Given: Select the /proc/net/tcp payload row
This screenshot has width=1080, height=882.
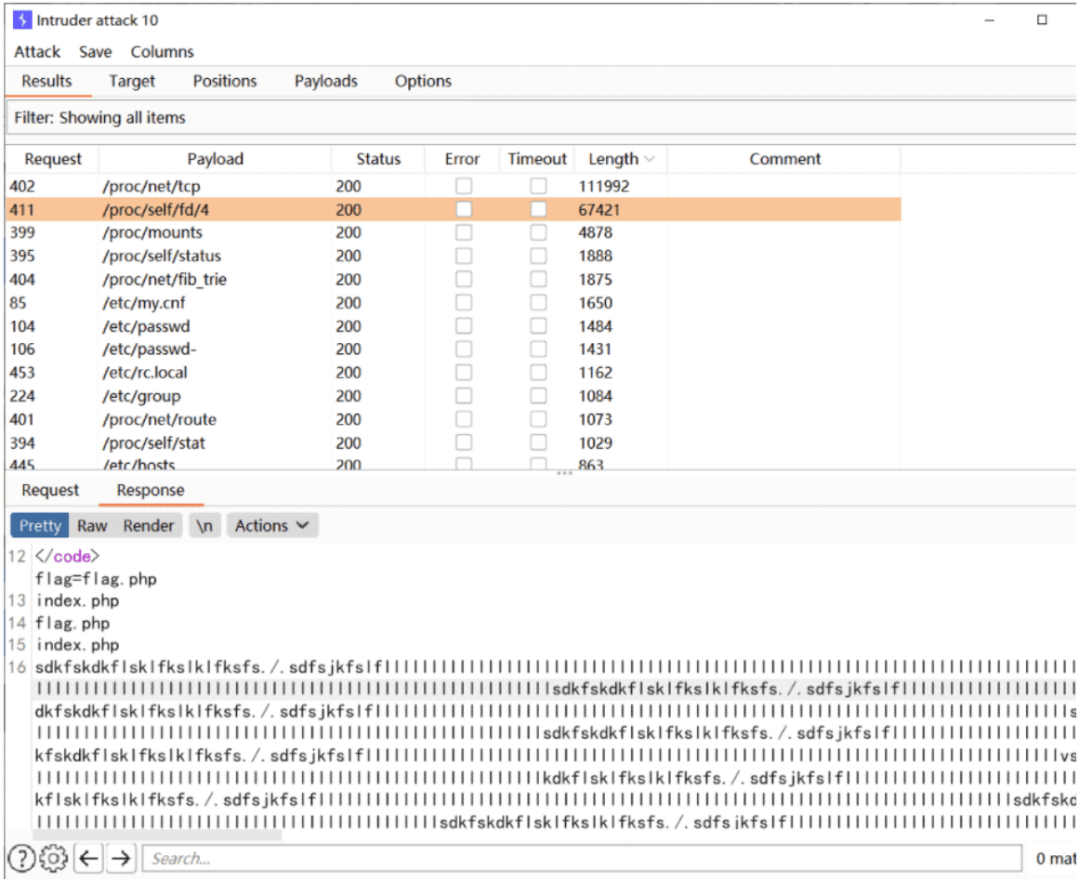Looking at the screenshot, I should (453, 186).
